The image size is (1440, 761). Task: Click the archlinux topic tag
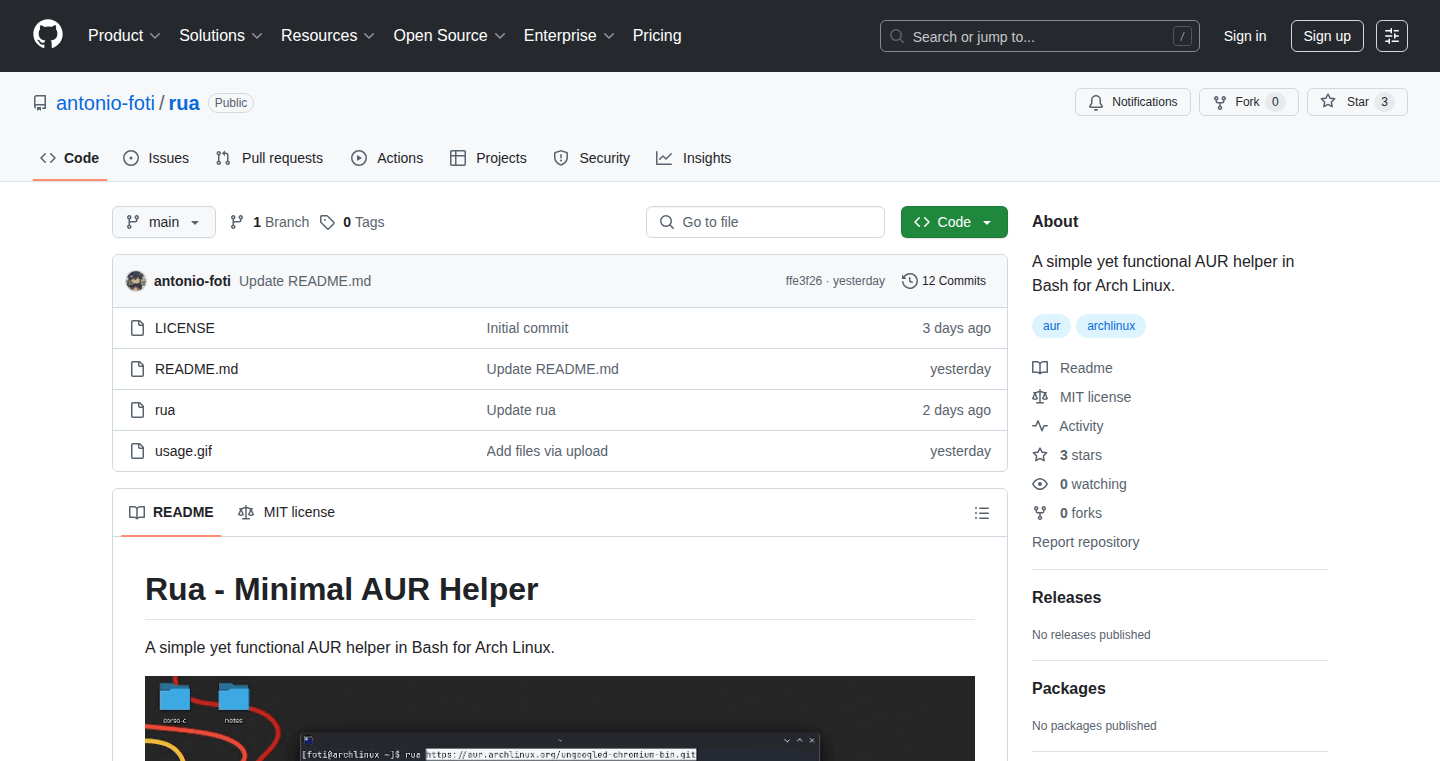[x=1111, y=326]
